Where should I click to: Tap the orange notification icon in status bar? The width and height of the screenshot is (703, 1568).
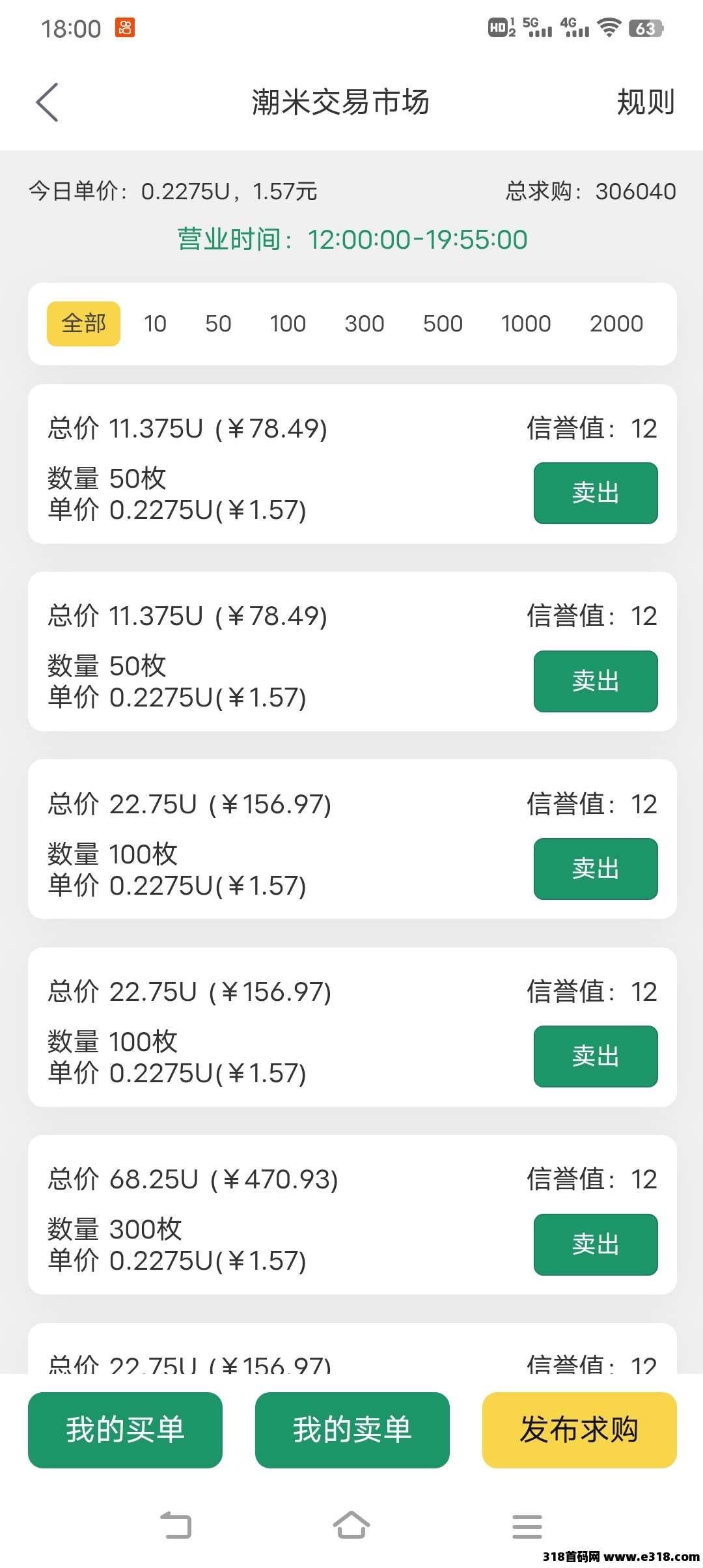click(125, 28)
